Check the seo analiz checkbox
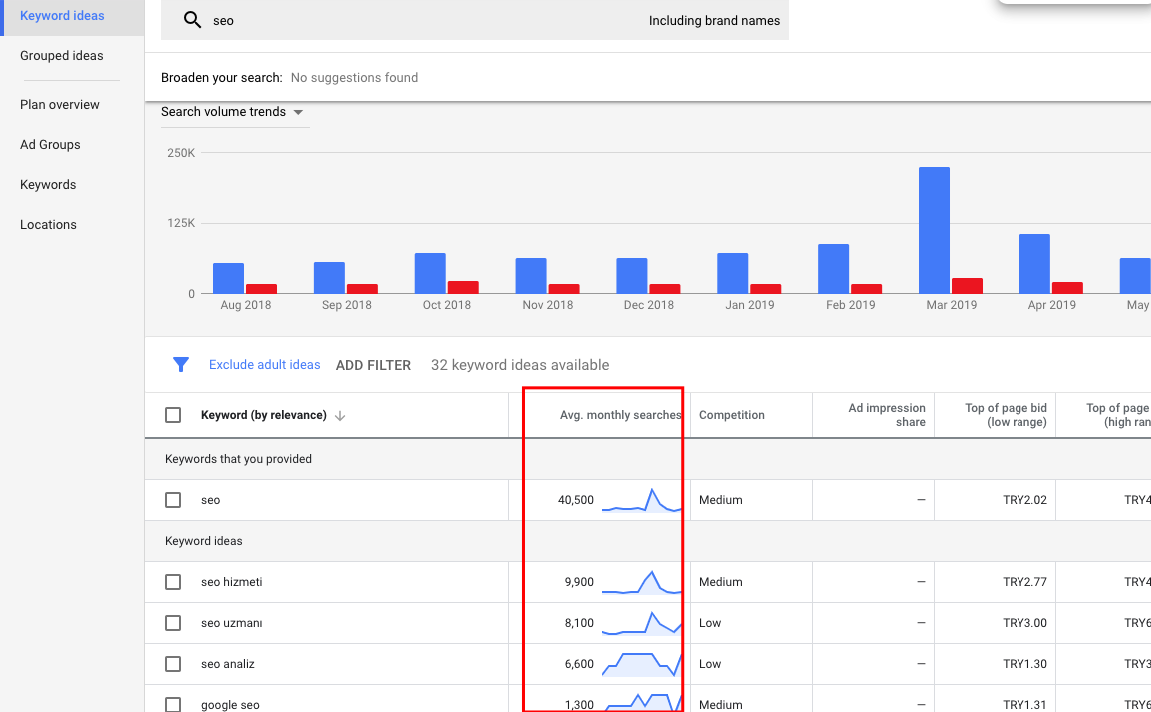The width and height of the screenshot is (1151, 712). click(x=173, y=664)
